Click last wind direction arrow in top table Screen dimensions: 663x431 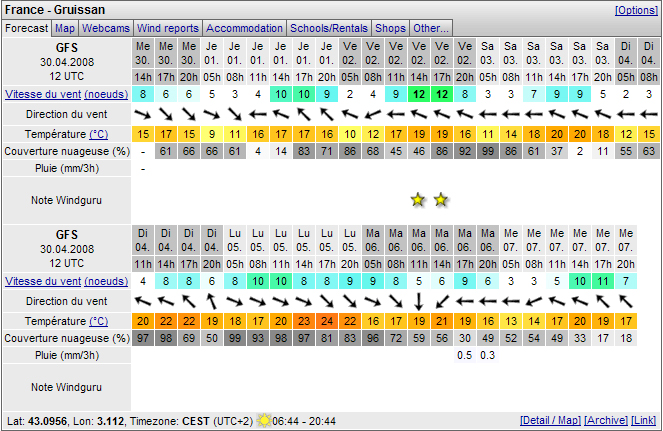click(648, 115)
